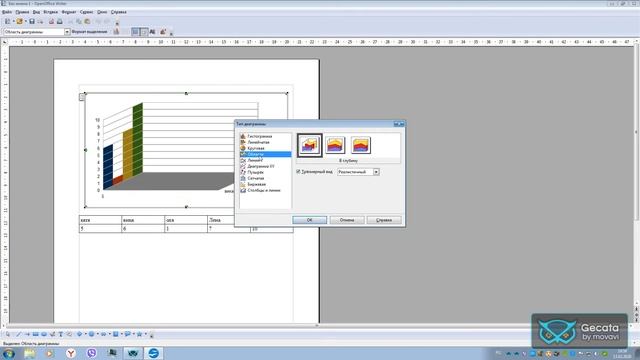Click the chart type toolbar icon
Viewport: 640px width, 360px height.
116,32
